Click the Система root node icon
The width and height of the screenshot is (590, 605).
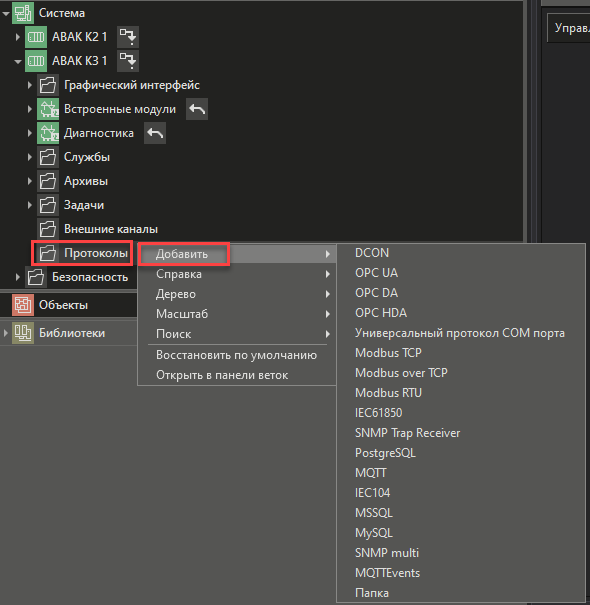(23, 13)
